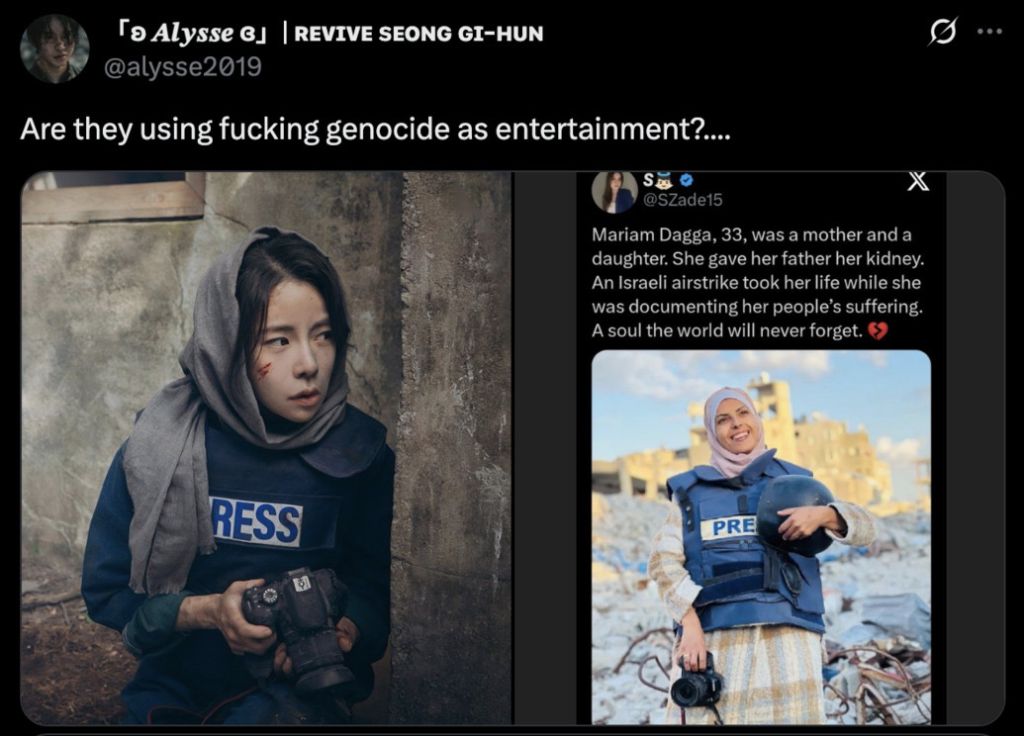This screenshot has width=1024, height=736.
Task: Open the three-dot more options menu
Action: click(990, 31)
